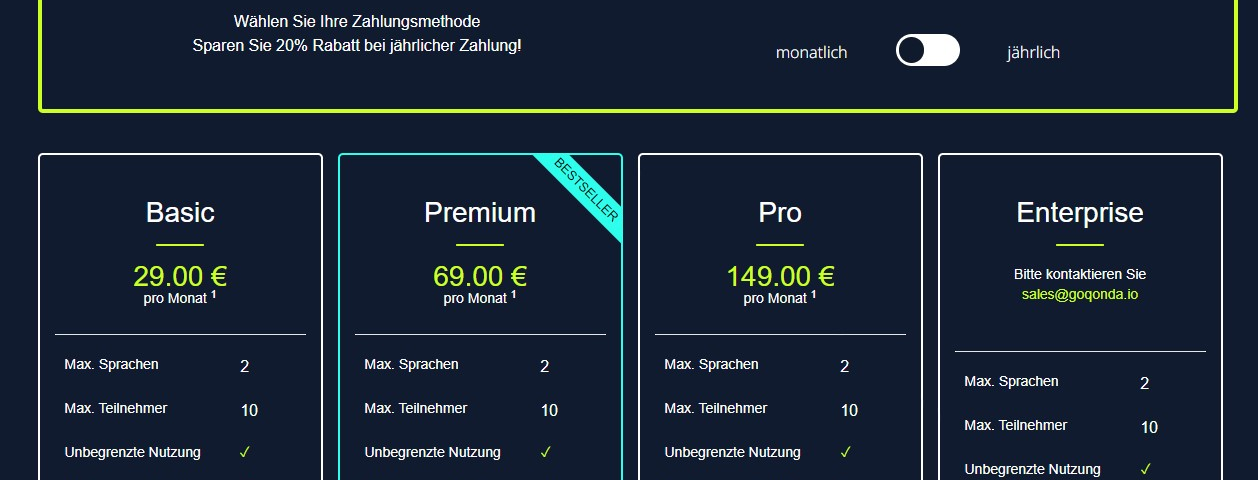Select the Enterprise plan heading
The image size is (1258, 480).
1080,212
